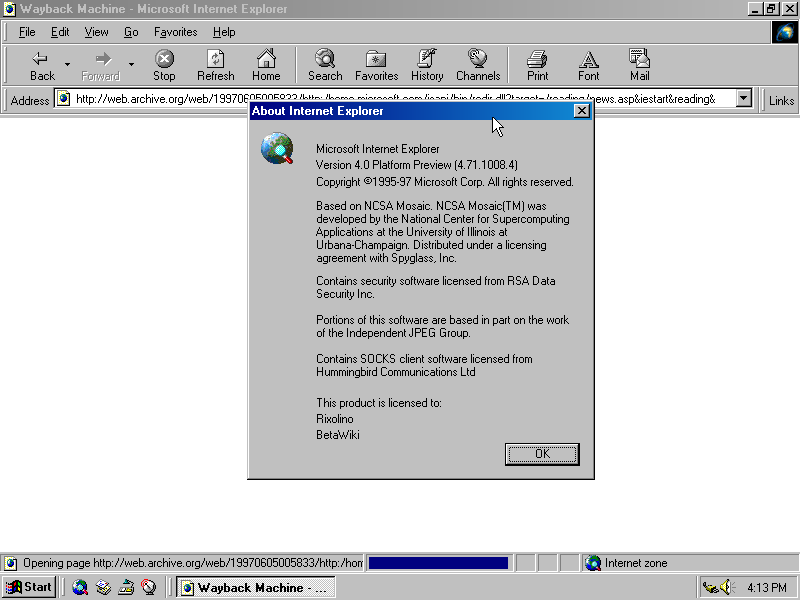The height and width of the screenshot is (600, 800).
Task: Open the Search toolbar button
Action: point(325,65)
